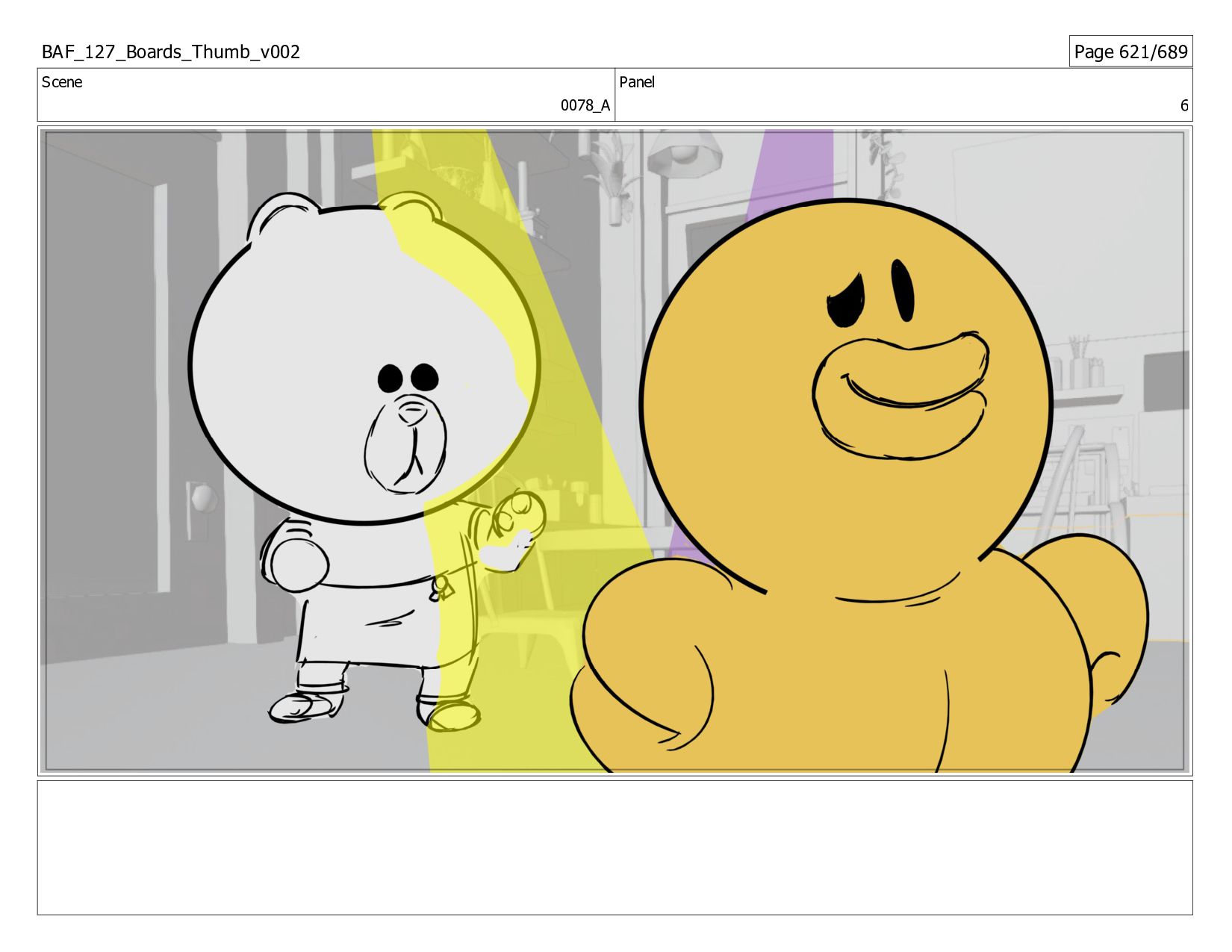Viewport: 1232px width, 952px height.
Task: Click the storyboard title BAF_127_Boards_Thumb_v002
Action: point(171,52)
